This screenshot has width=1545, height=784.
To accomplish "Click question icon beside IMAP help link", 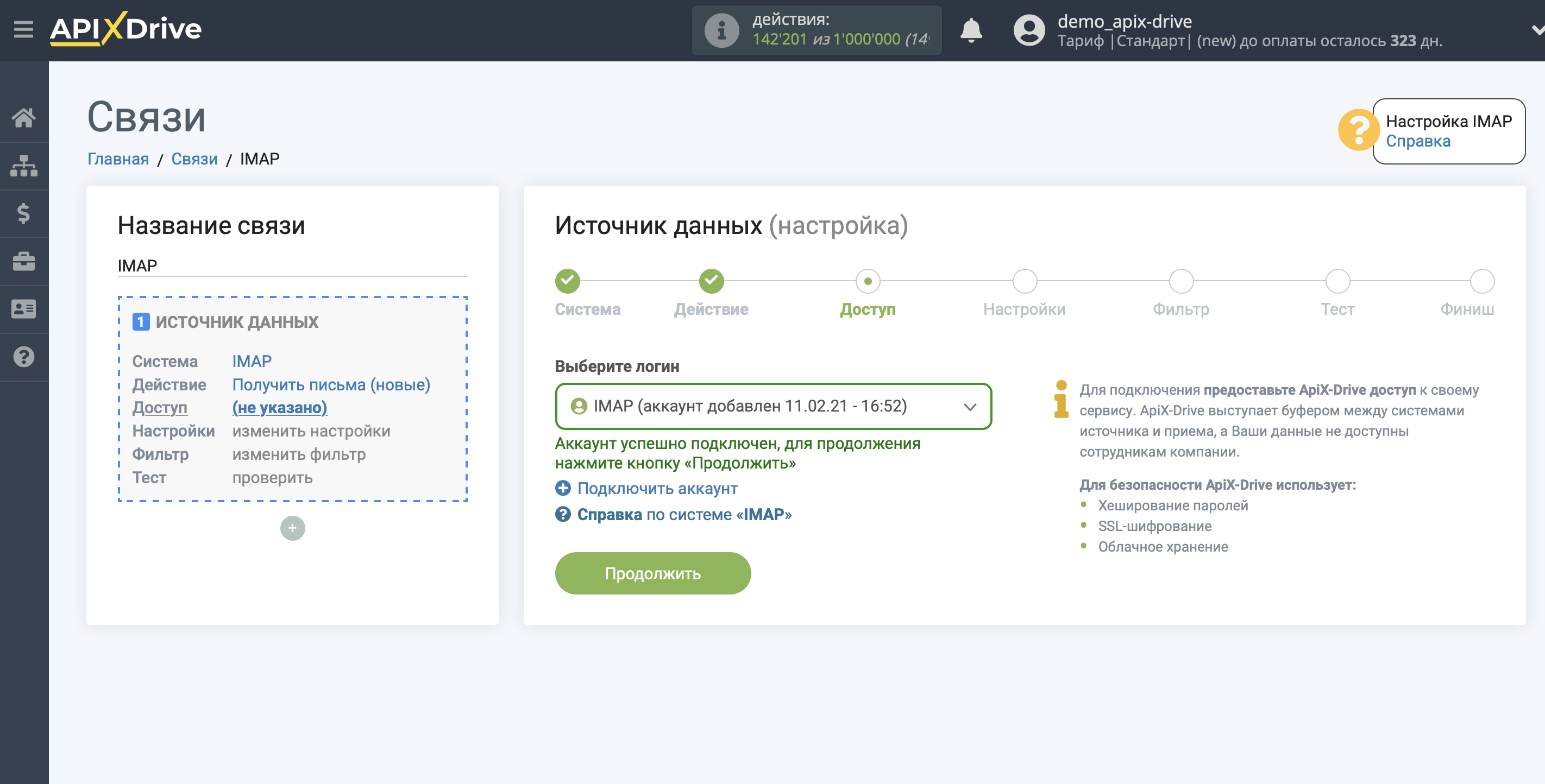I will click(x=563, y=514).
